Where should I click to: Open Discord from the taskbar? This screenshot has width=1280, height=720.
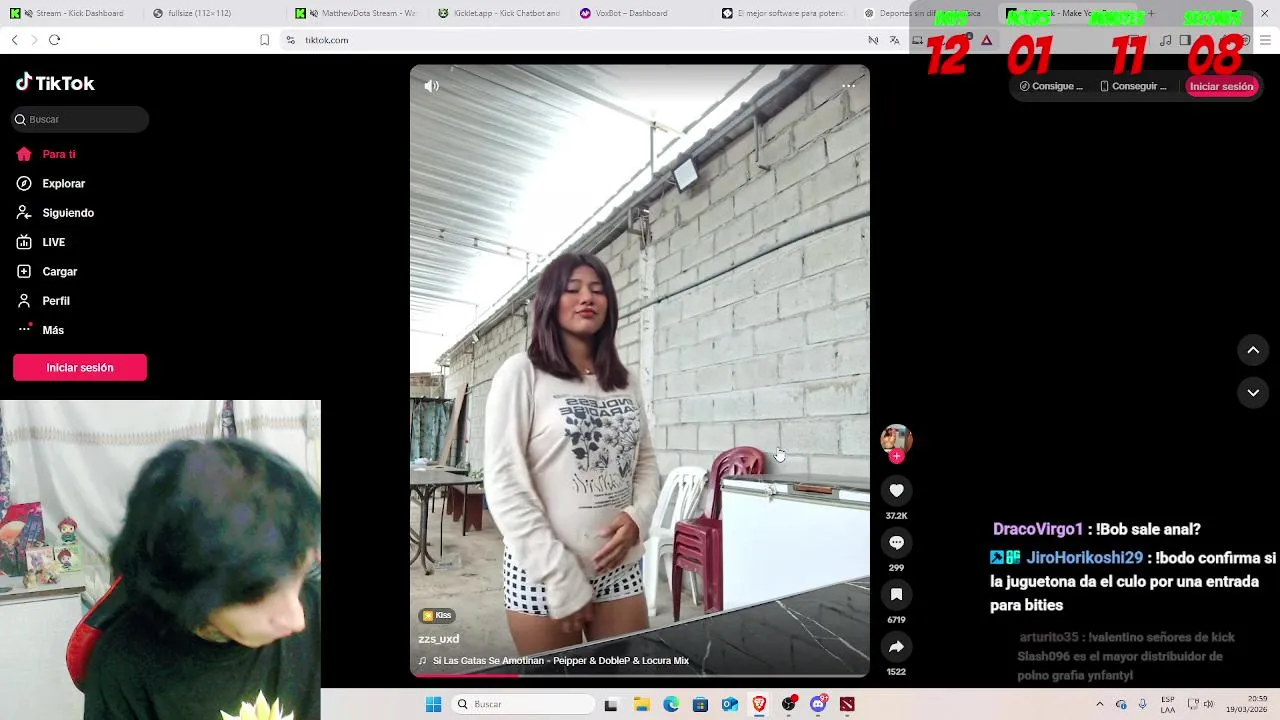(818, 704)
